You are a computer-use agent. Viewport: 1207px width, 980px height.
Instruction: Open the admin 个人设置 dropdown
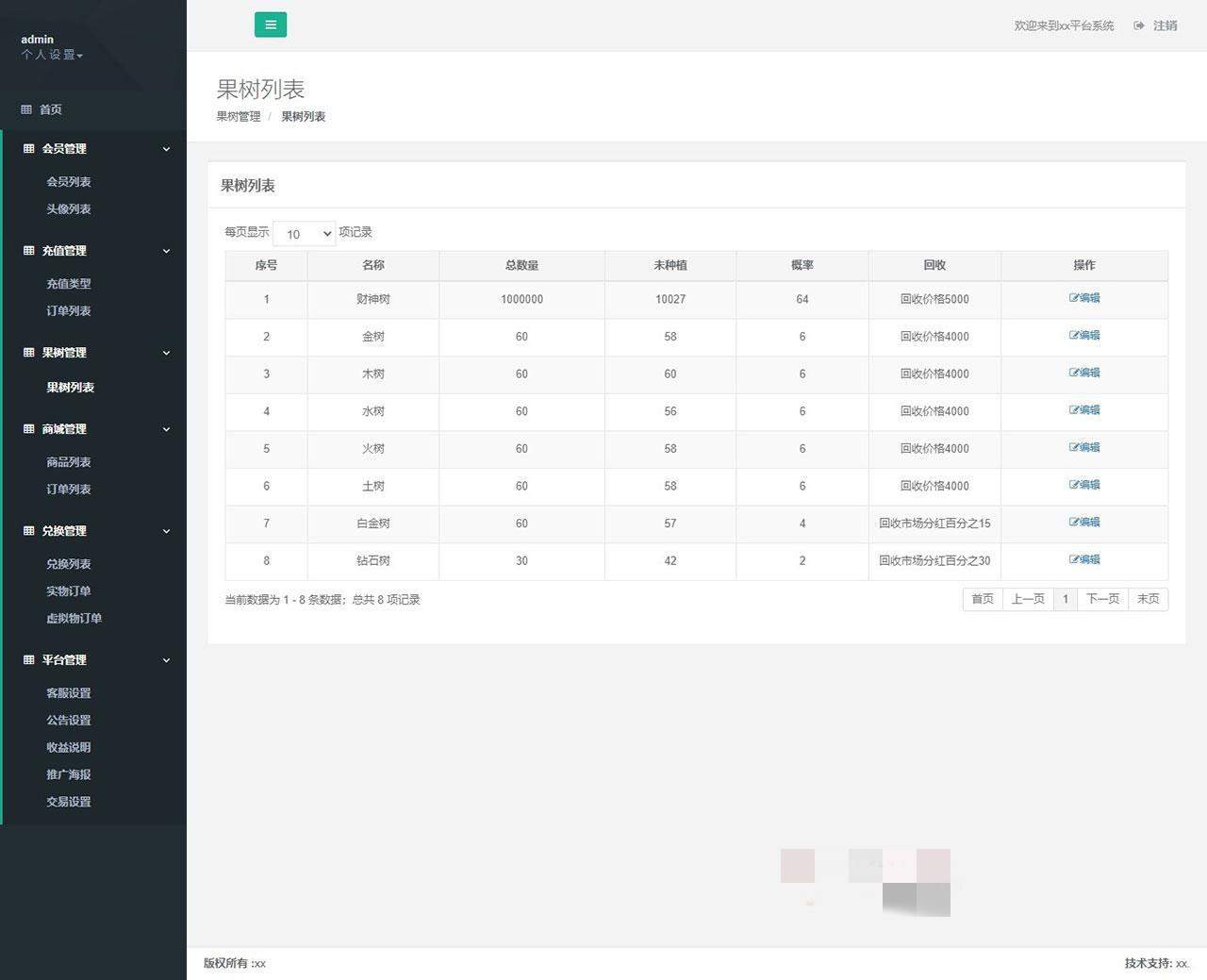(53, 55)
